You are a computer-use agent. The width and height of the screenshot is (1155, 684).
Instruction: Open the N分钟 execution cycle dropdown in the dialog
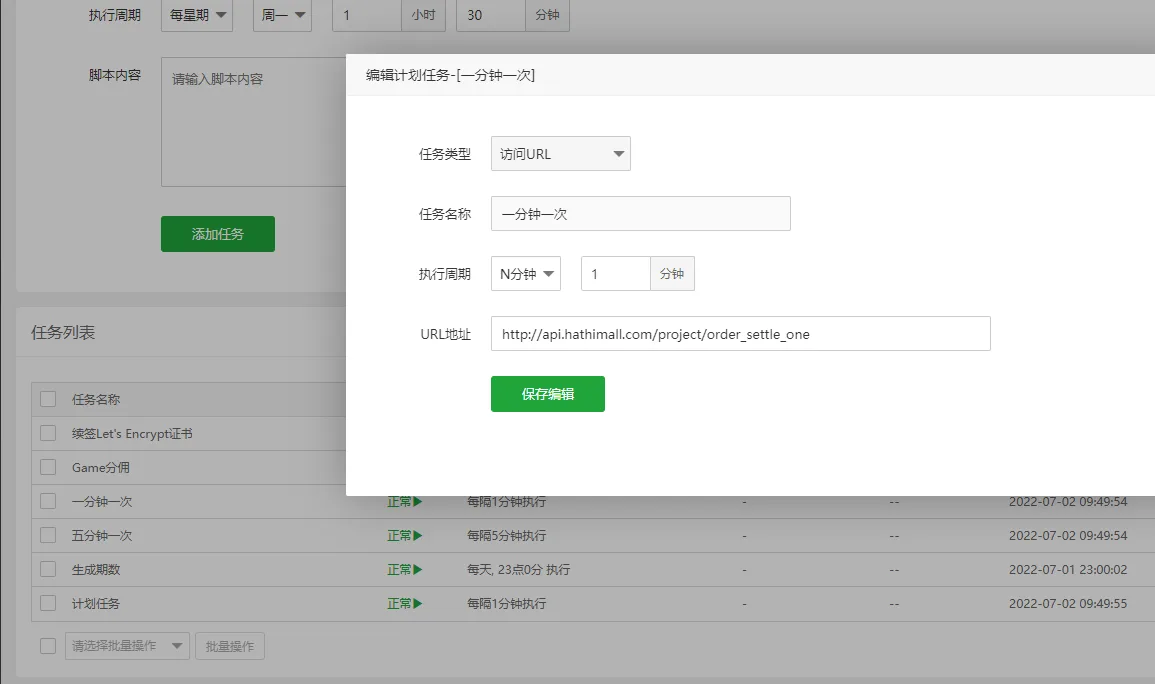(526, 274)
